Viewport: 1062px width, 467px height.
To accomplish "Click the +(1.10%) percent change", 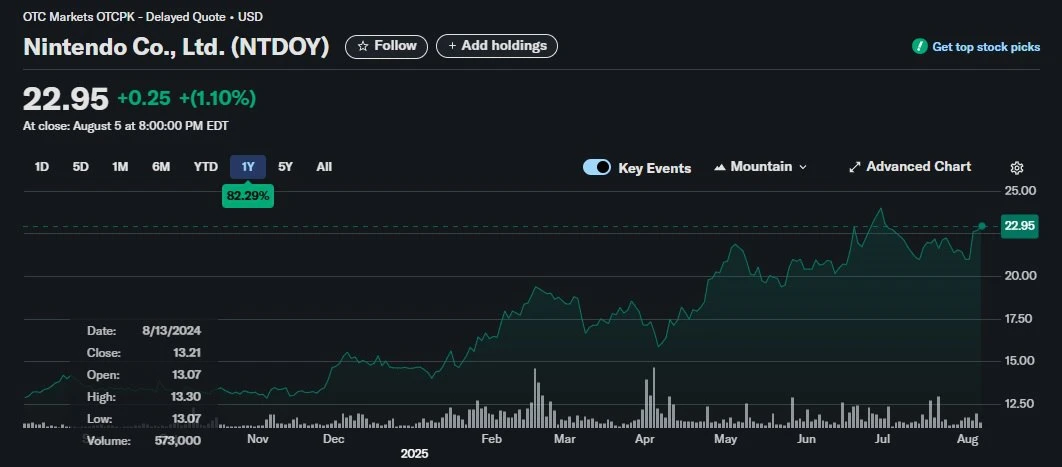I will (217, 99).
